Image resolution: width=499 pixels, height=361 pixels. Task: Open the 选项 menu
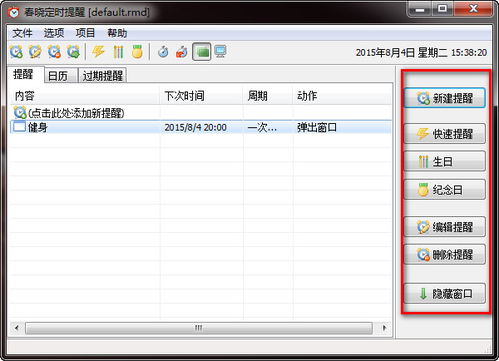54,33
